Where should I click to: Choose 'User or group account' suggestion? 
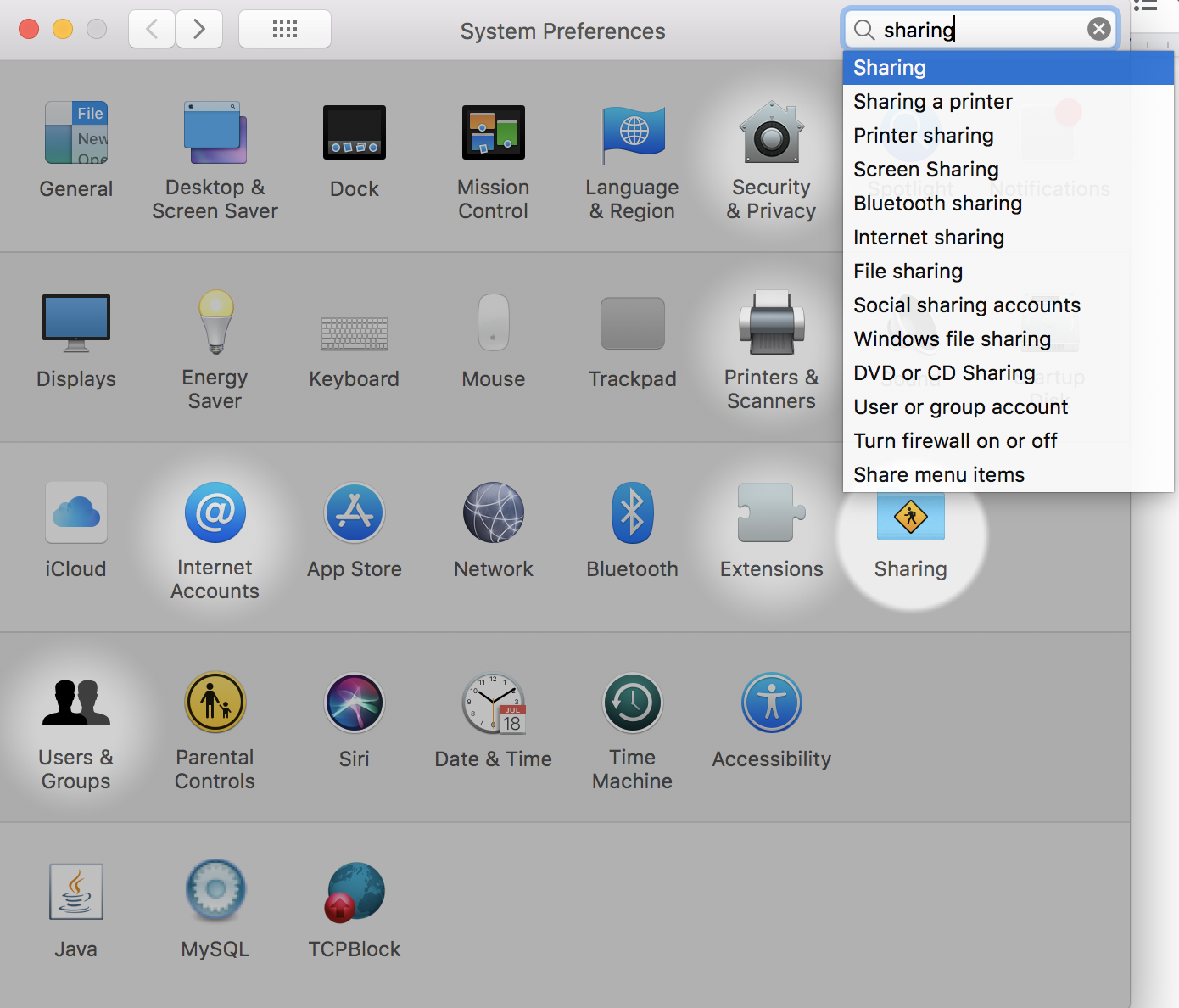[x=1009, y=407]
